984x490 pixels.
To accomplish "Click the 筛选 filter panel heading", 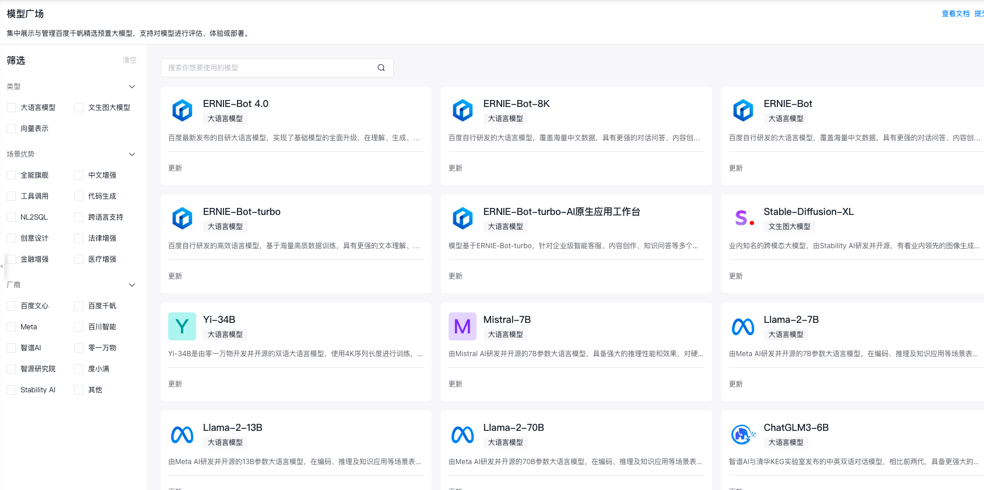I will 16,61.
